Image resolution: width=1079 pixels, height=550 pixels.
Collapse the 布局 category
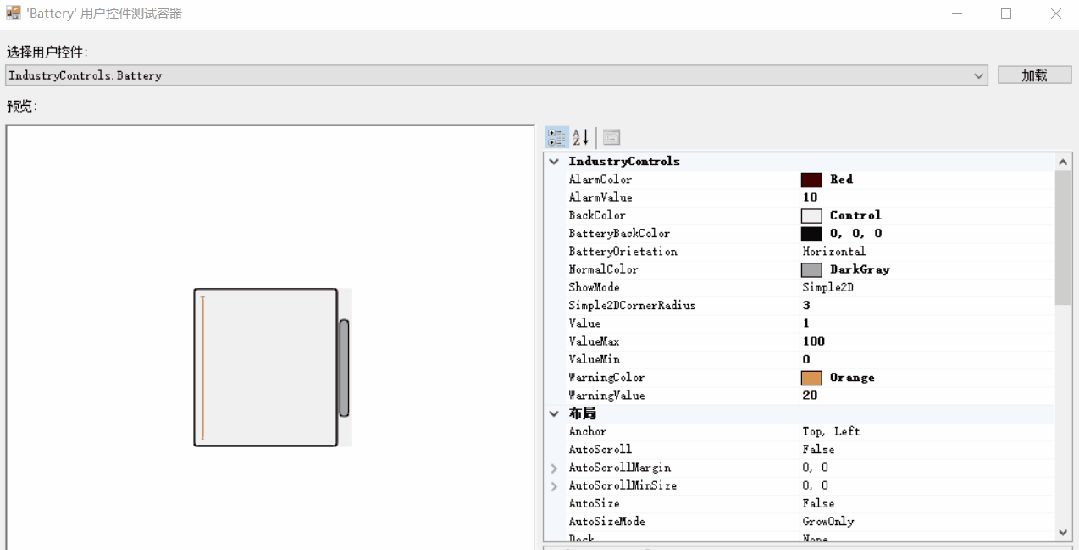point(554,413)
